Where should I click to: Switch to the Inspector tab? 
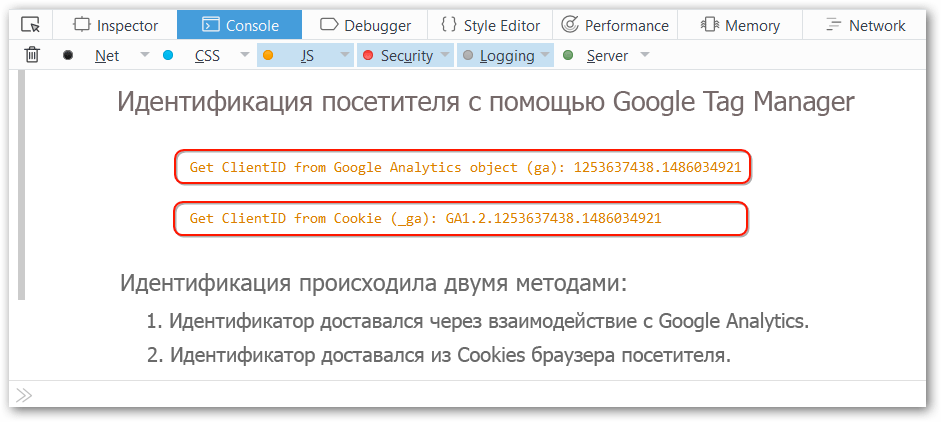(x=115, y=25)
